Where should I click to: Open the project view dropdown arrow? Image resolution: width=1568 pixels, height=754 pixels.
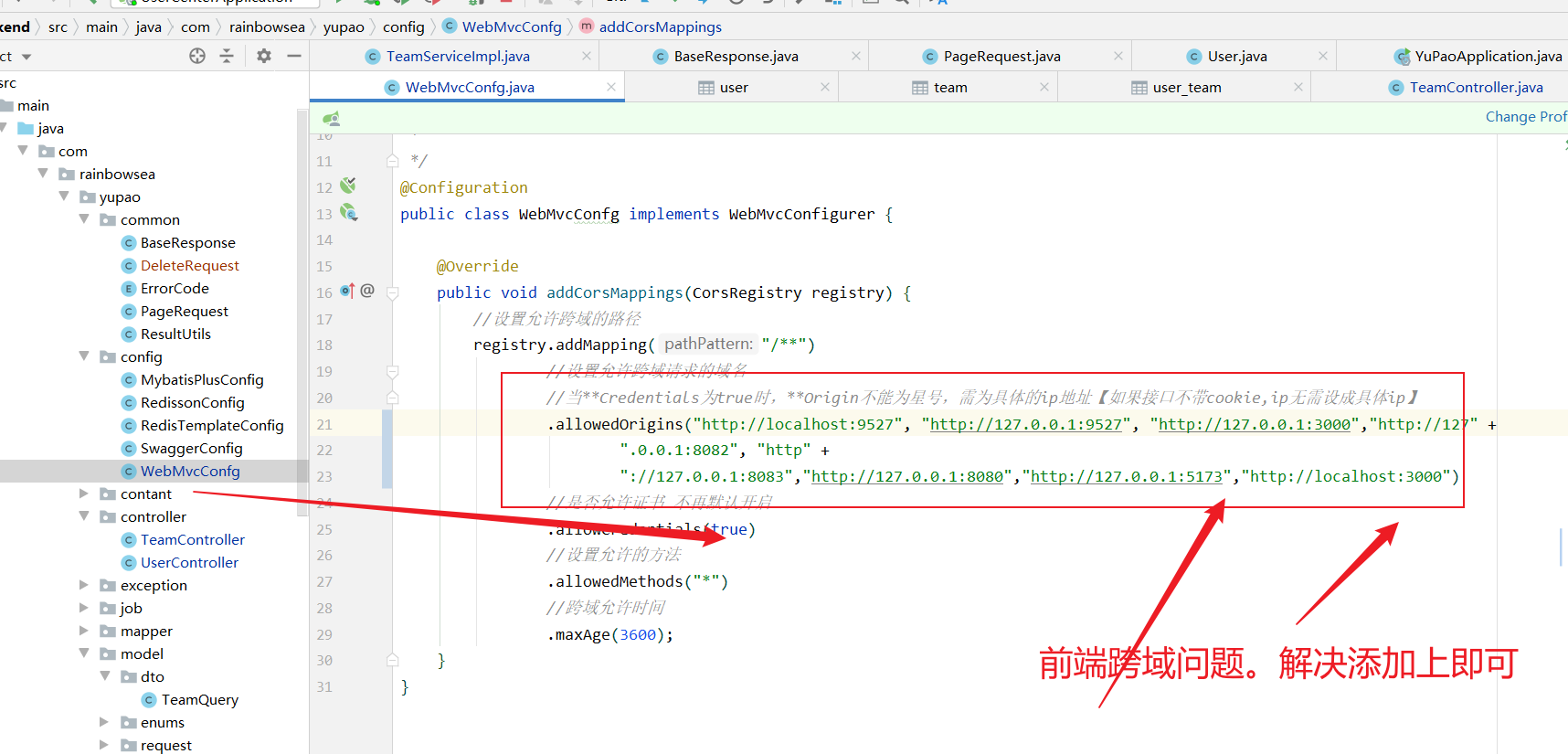(x=26, y=57)
